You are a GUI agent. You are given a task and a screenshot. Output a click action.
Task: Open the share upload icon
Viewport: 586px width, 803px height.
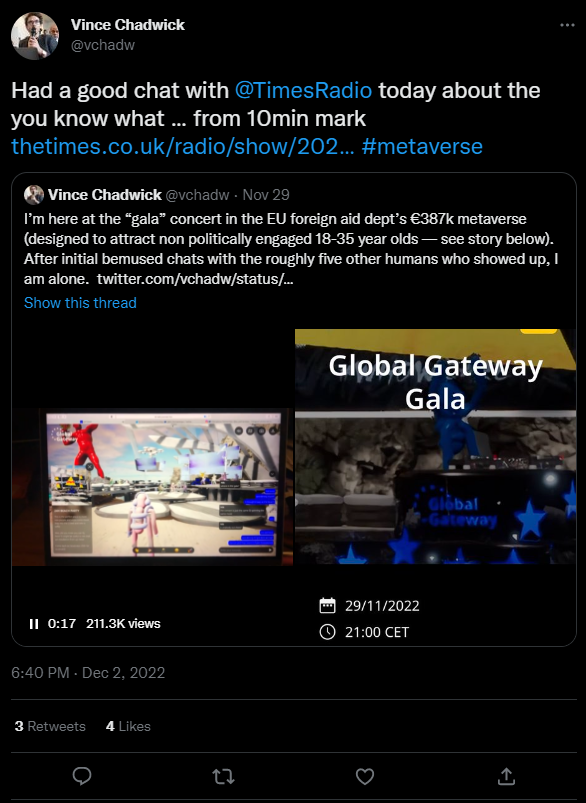click(x=506, y=776)
